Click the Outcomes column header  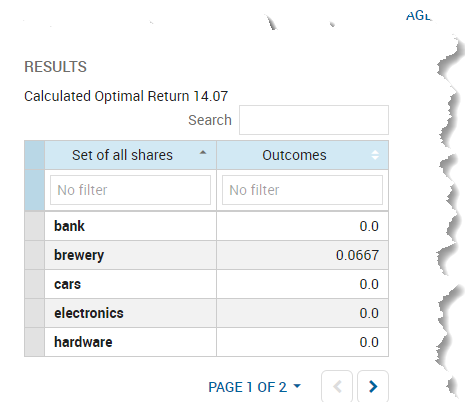302,155
